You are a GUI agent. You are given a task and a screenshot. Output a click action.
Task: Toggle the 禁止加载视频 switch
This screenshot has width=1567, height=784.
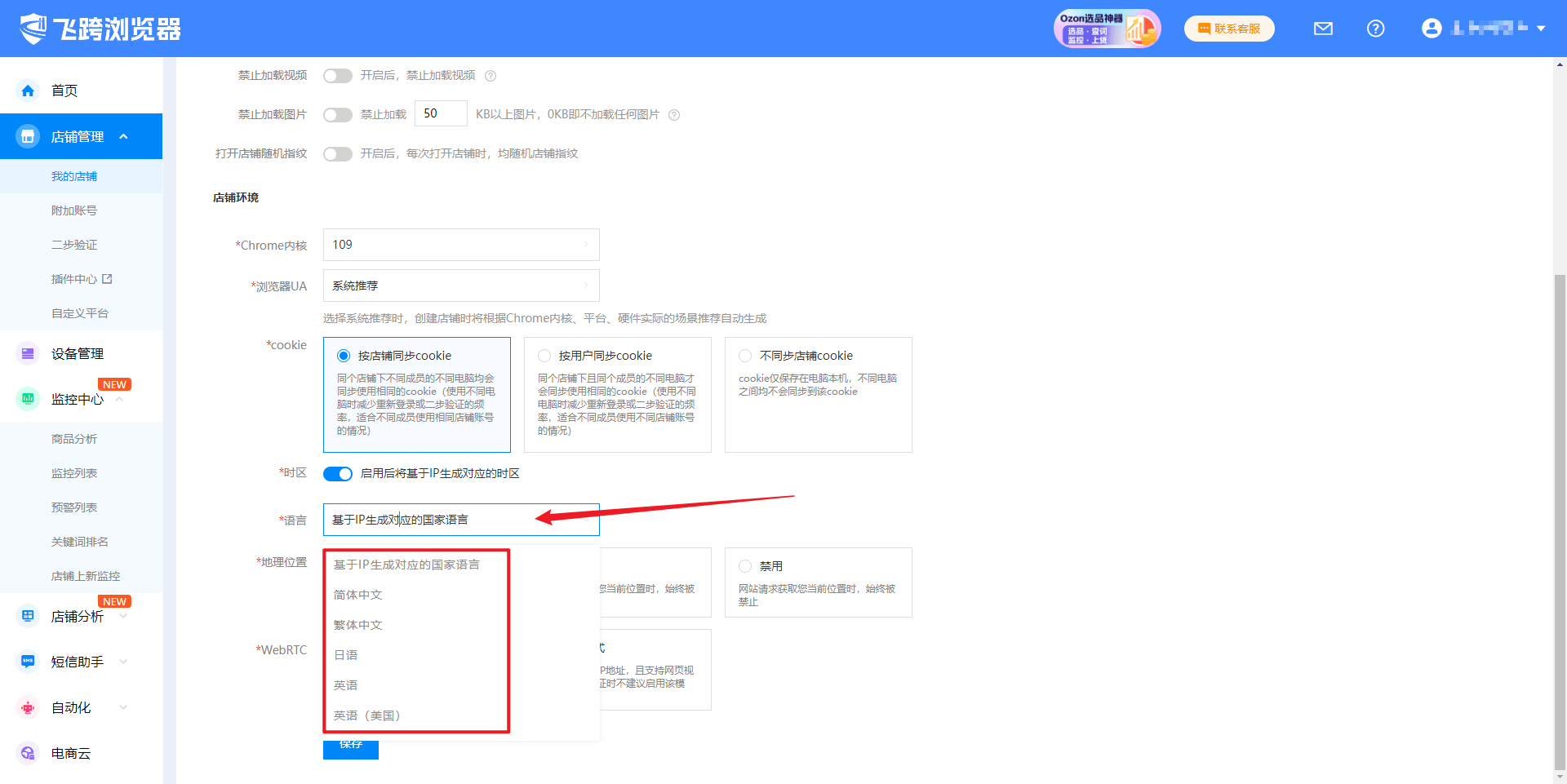point(337,76)
